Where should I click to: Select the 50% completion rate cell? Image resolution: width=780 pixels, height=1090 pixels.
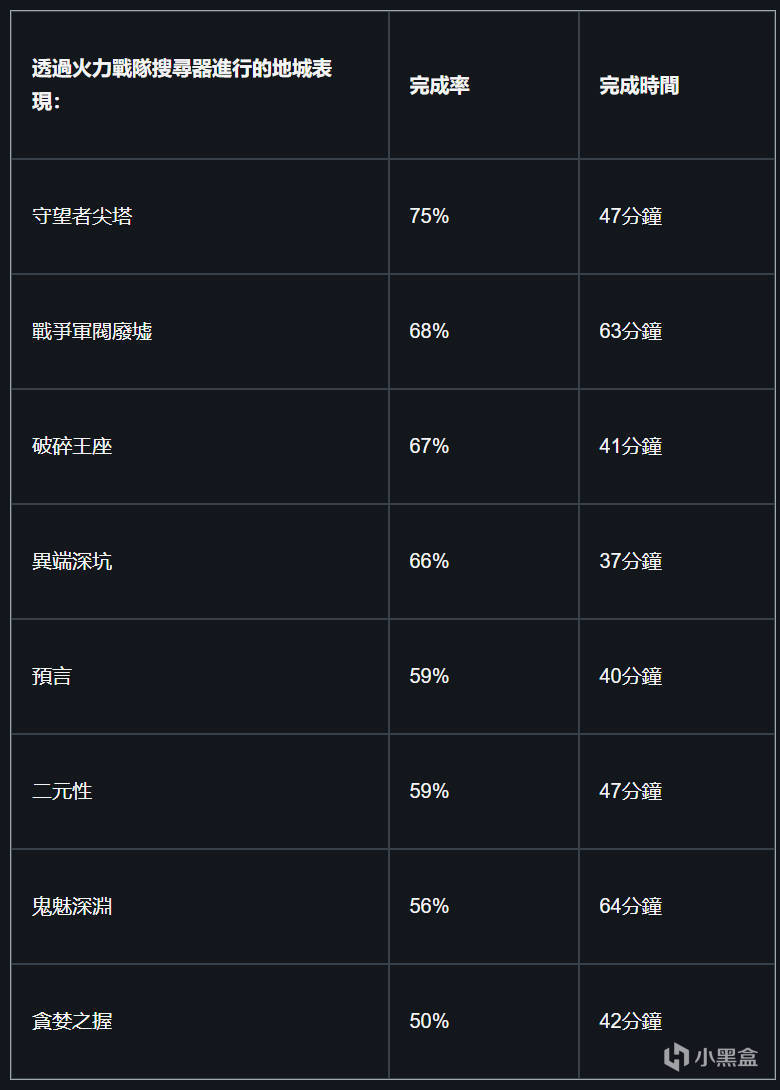(429, 1021)
